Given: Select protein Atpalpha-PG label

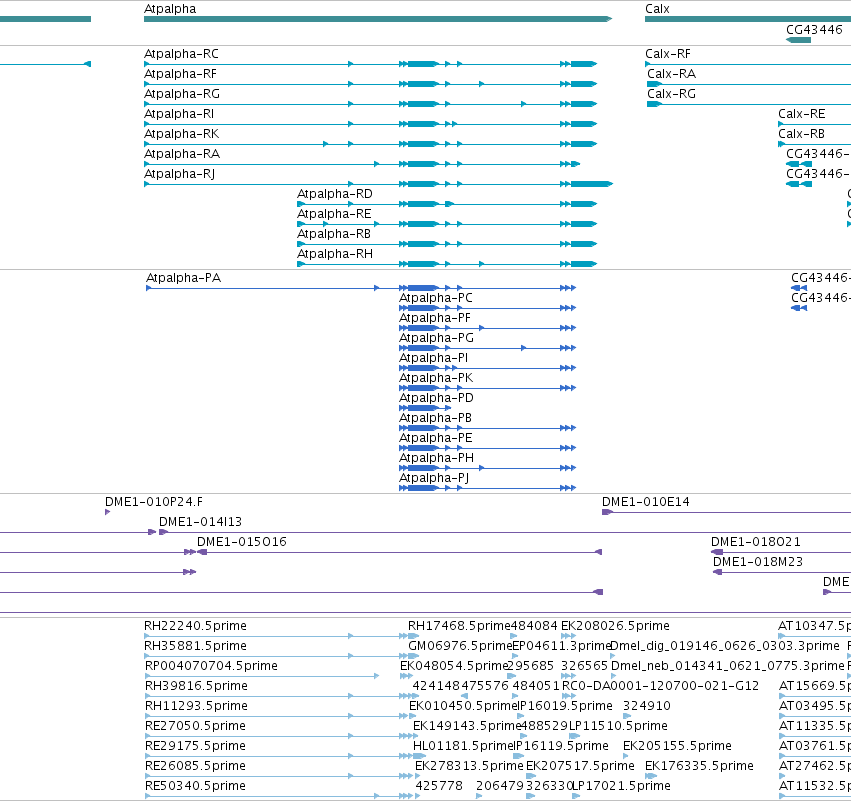Looking at the screenshot, I should (436, 338).
